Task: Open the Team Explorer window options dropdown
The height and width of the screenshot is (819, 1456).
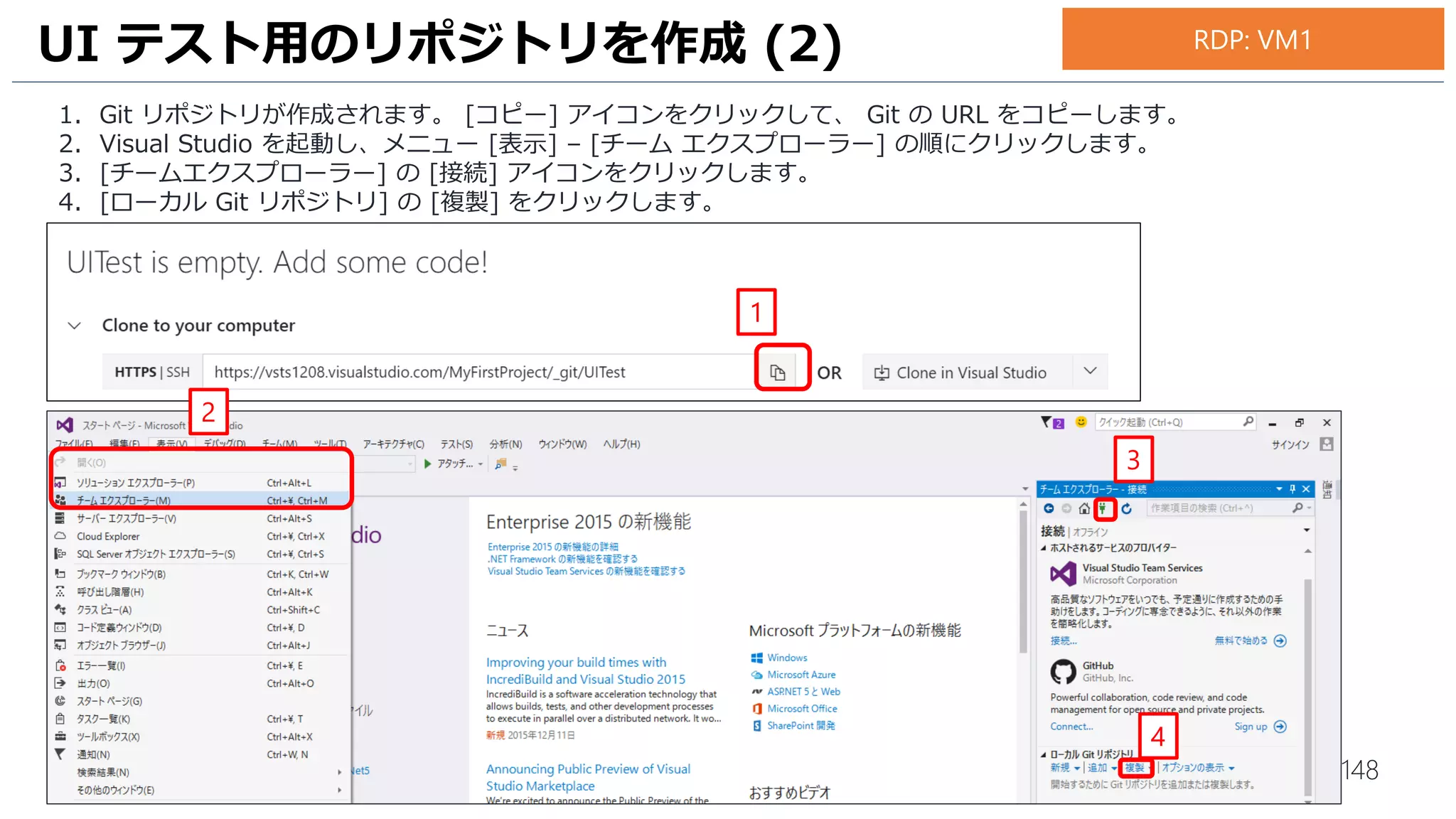Action: point(1279,489)
